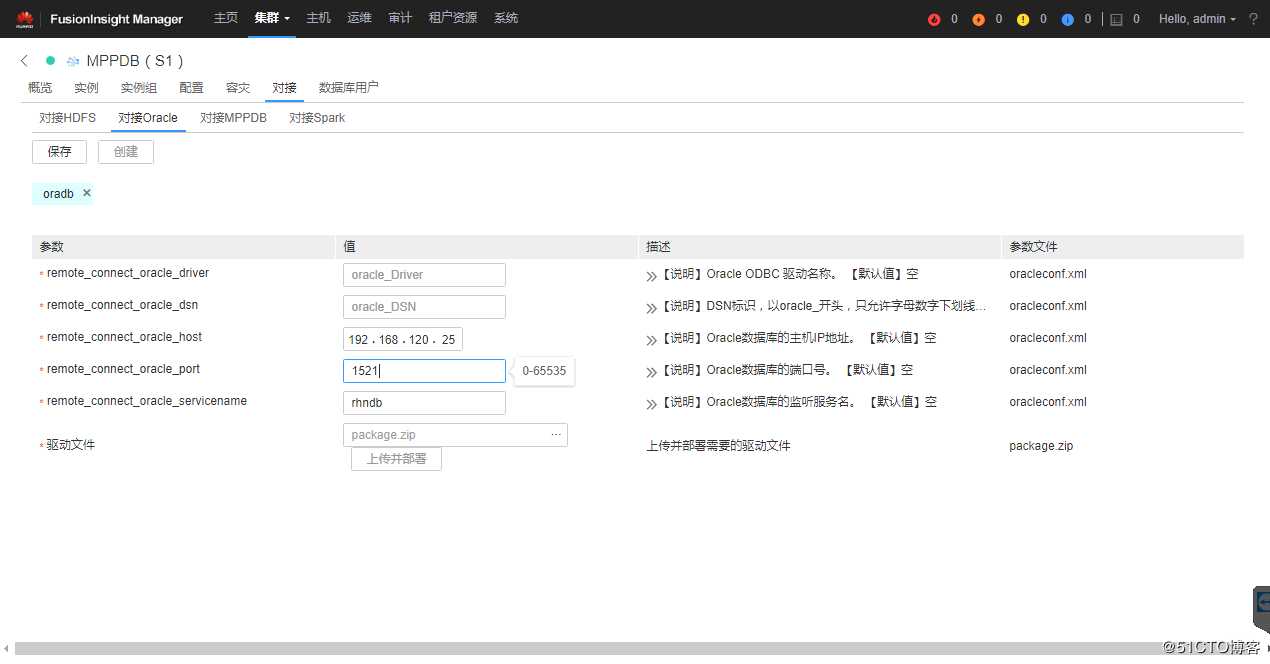This screenshot has height=664, width=1270.
Task: Select the 对接Spark sub-tab
Action: [317, 118]
